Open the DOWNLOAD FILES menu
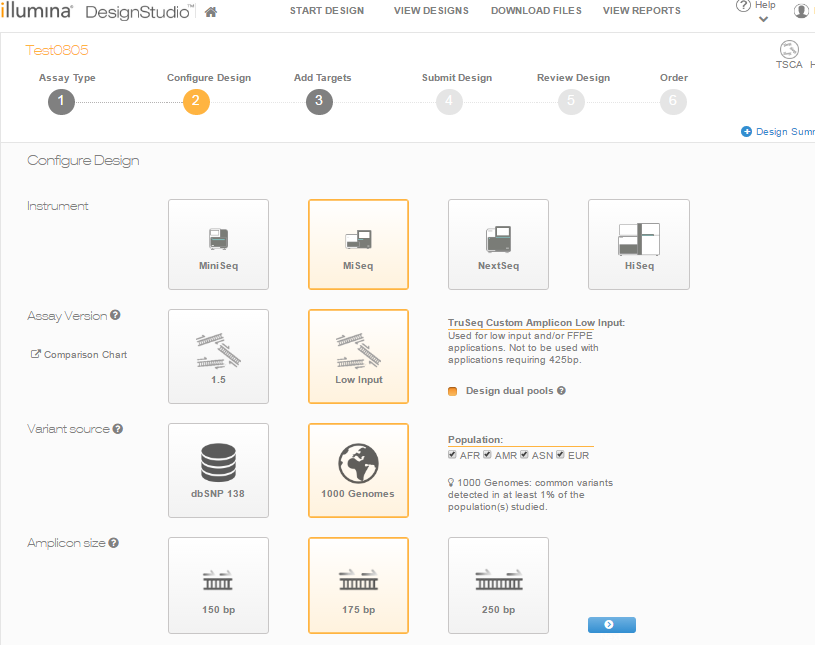The image size is (815, 645). 536,10
